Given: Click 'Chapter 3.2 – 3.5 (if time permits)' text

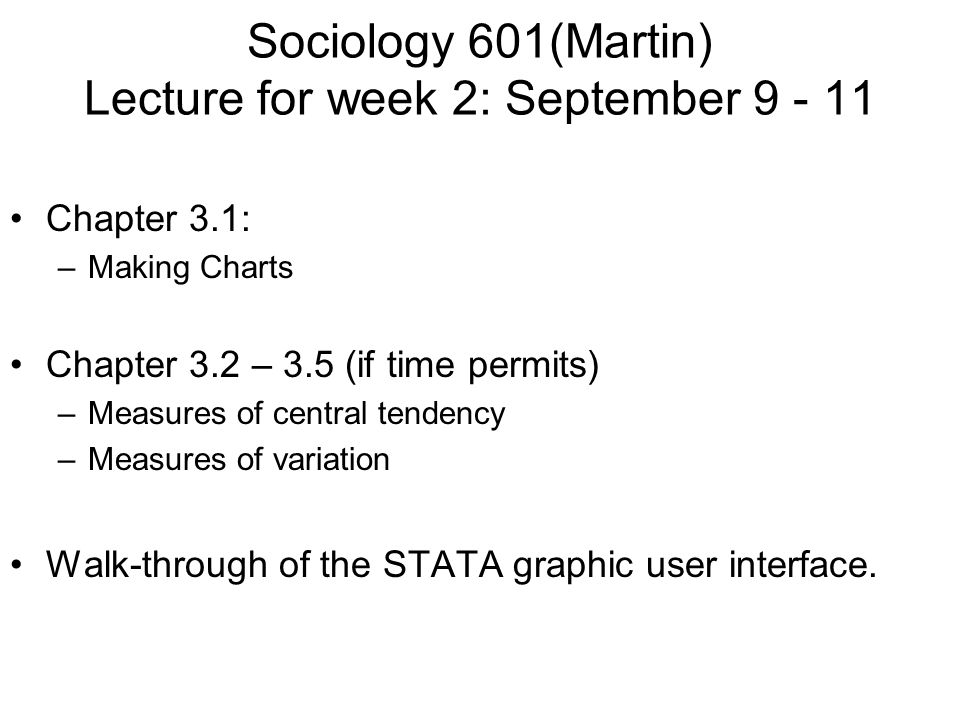Looking at the screenshot, I should [323, 365].
